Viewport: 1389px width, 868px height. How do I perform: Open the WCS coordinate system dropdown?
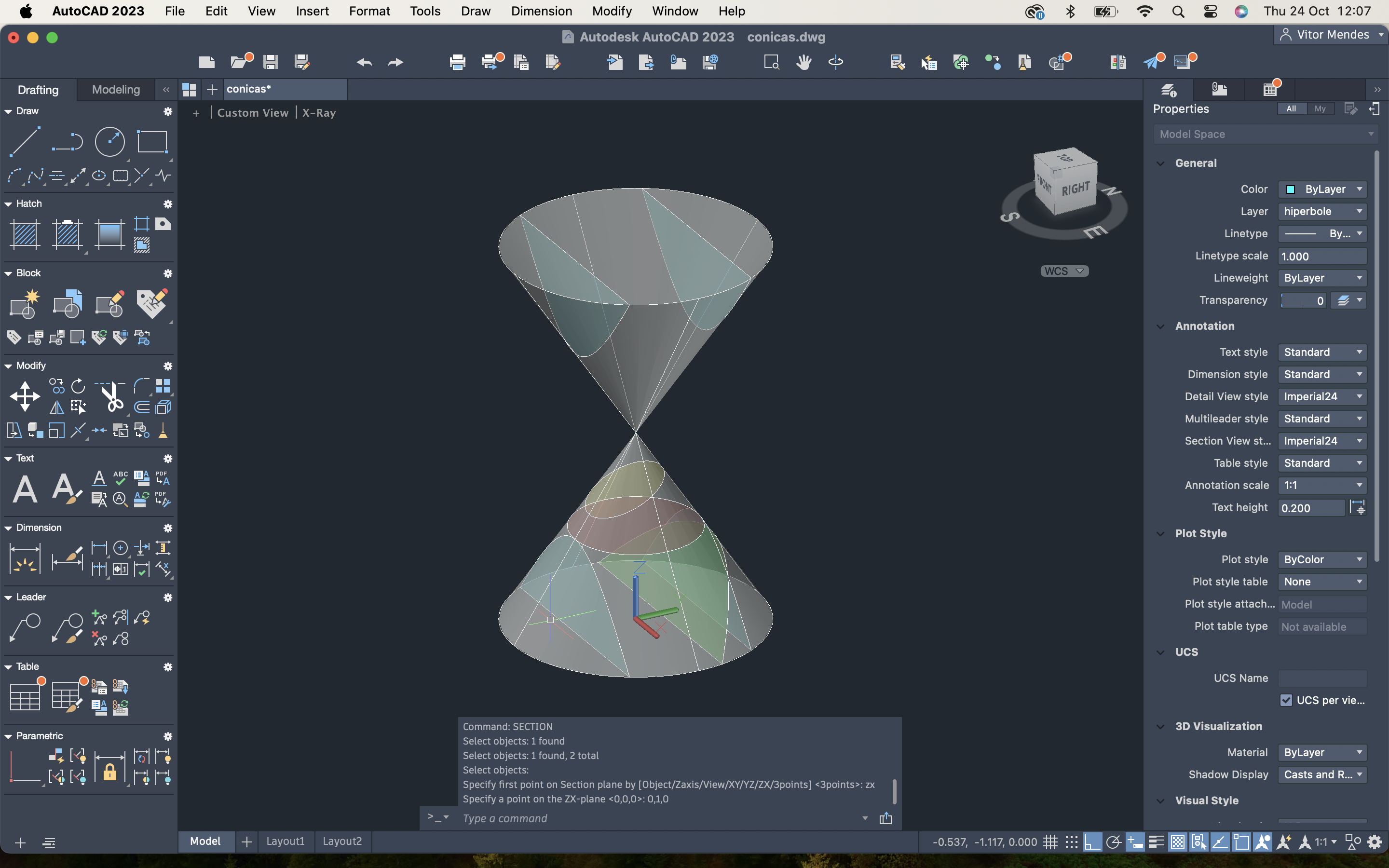tap(1064, 271)
